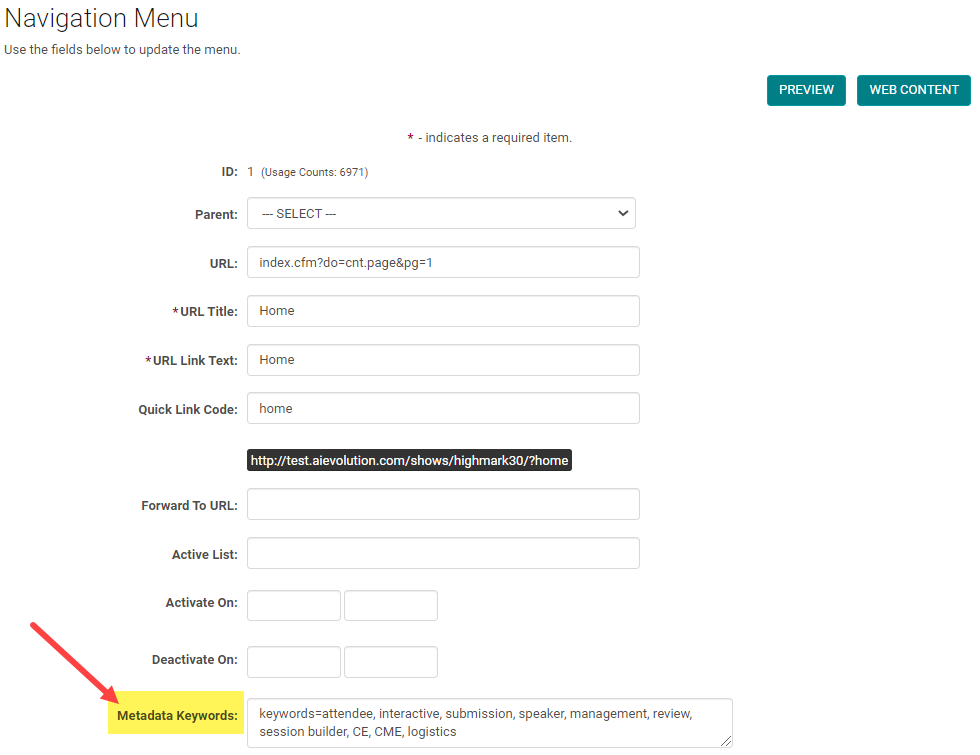Click the Usage Counts text beside ID
The width and height of the screenshot is (980, 755).
(x=314, y=173)
